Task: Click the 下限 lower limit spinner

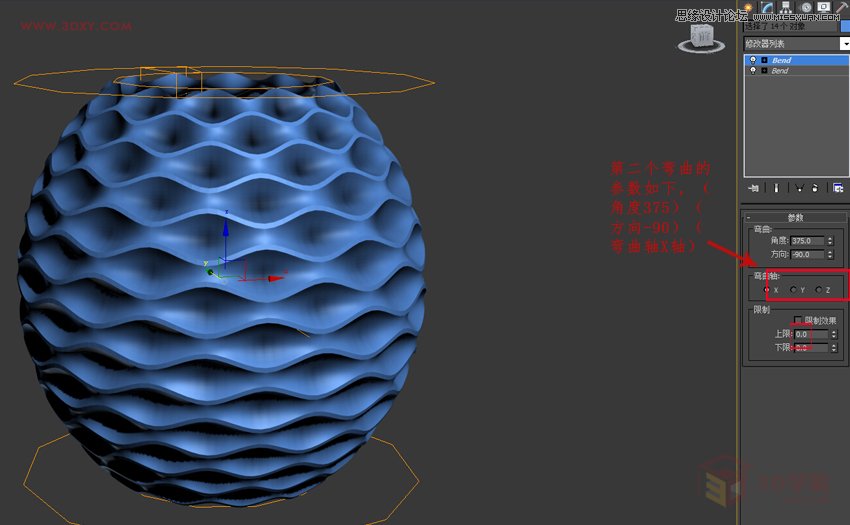Action: coord(834,347)
